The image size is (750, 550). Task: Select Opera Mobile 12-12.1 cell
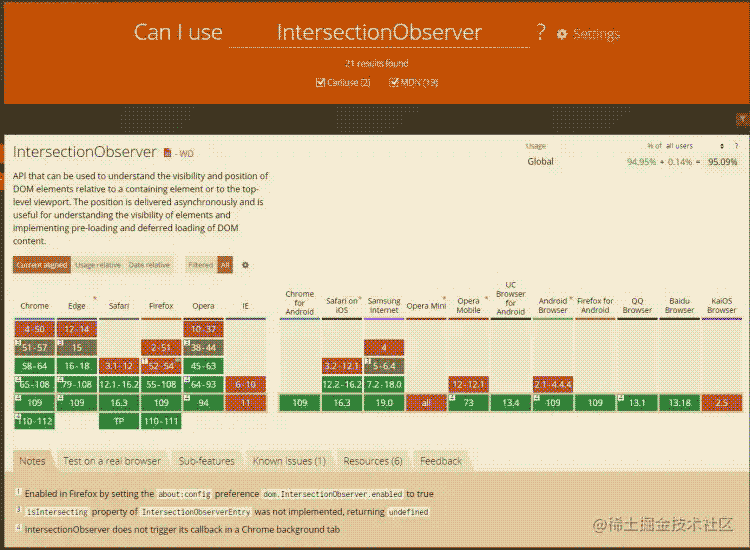coord(468,384)
